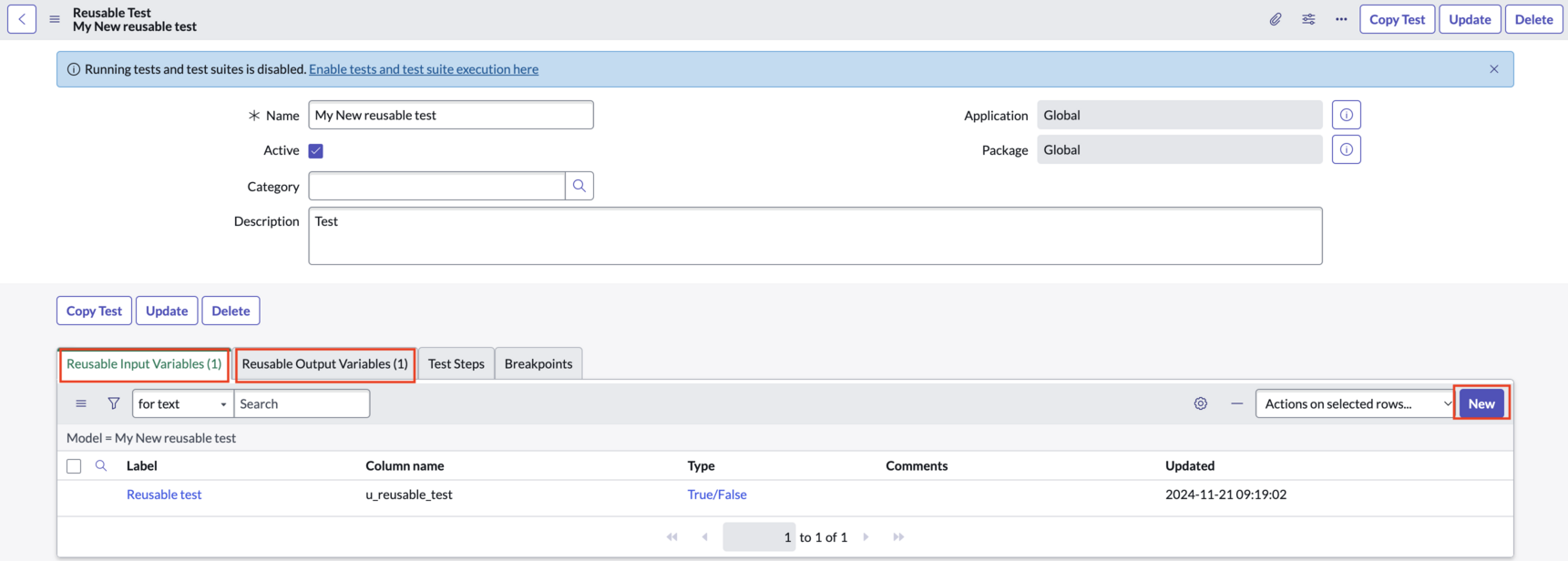Screen dimensions: 1568x561
Task: Go to previous page of list
Action: pyautogui.click(x=704, y=537)
